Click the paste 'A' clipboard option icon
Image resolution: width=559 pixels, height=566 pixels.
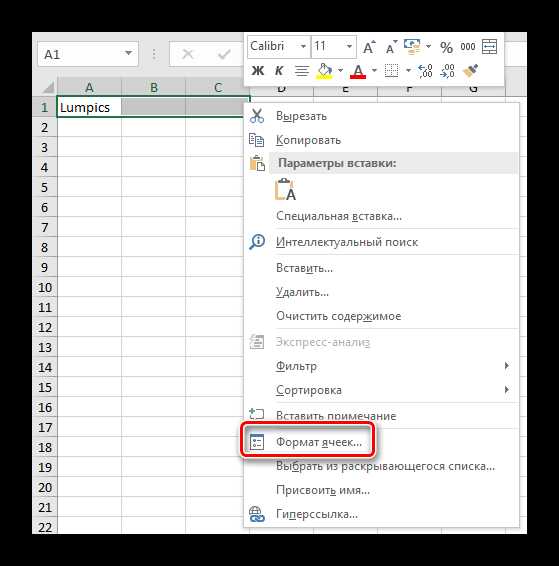tap(285, 189)
